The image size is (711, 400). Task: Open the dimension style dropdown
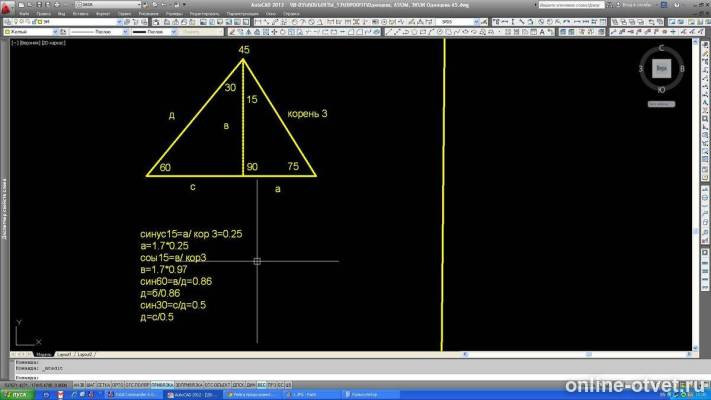coord(477,22)
